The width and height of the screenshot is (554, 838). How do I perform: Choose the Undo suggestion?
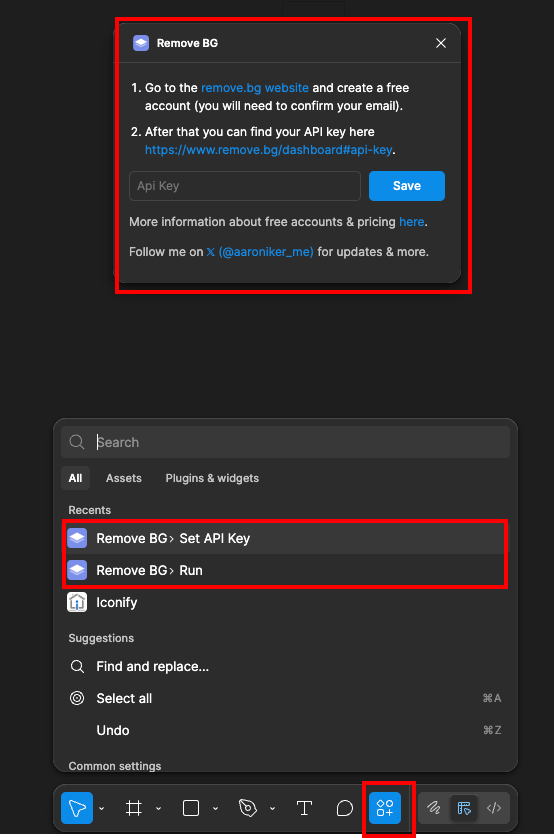pos(285,730)
